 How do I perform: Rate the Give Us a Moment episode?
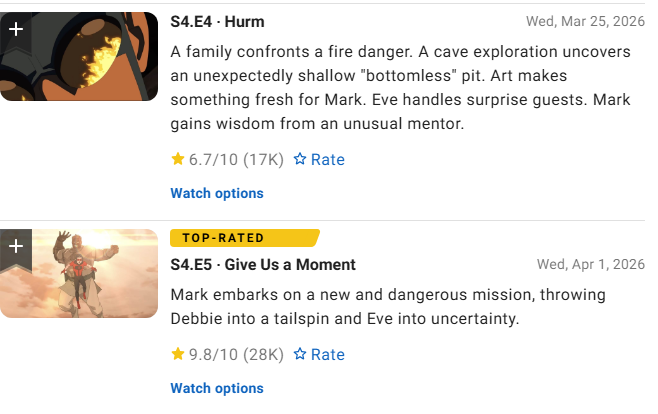click(318, 354)
